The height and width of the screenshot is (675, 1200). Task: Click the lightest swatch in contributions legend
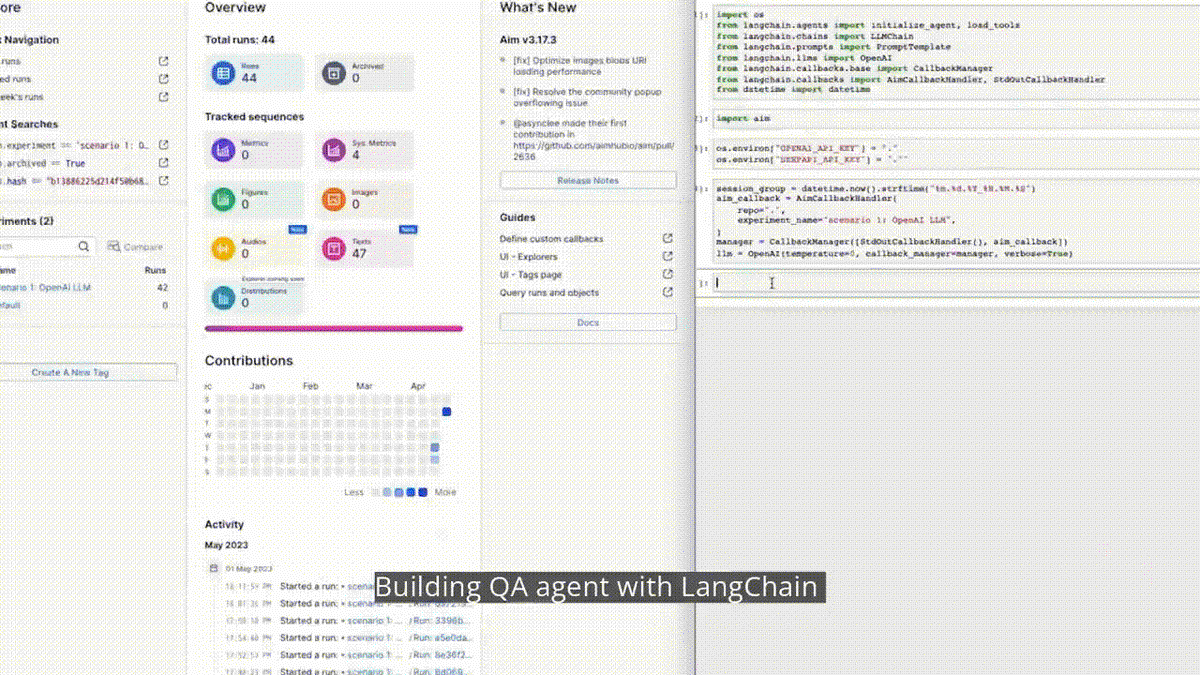[x=375, y=492]
